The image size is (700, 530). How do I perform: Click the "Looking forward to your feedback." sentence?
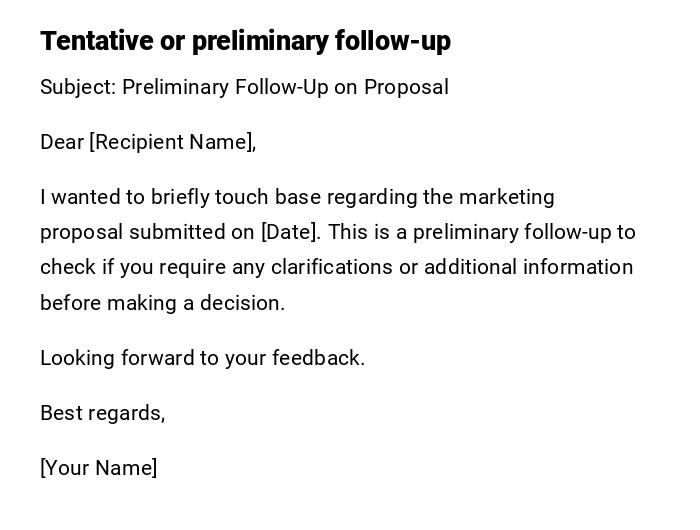(x=202, y=358)
